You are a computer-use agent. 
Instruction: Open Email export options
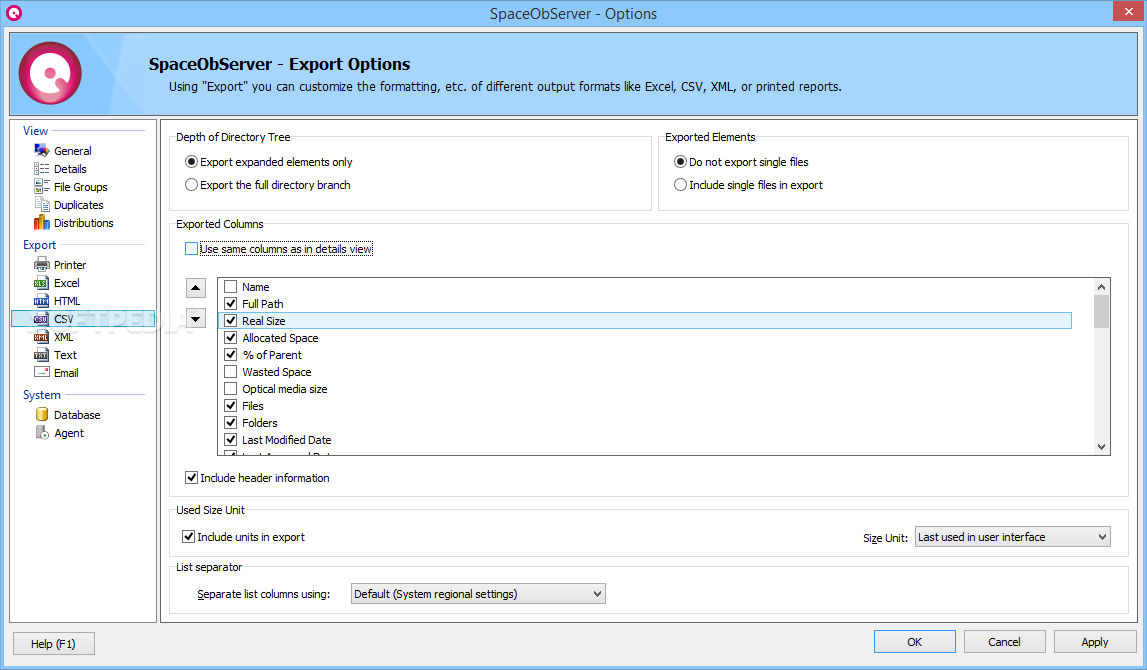[66, 373]
